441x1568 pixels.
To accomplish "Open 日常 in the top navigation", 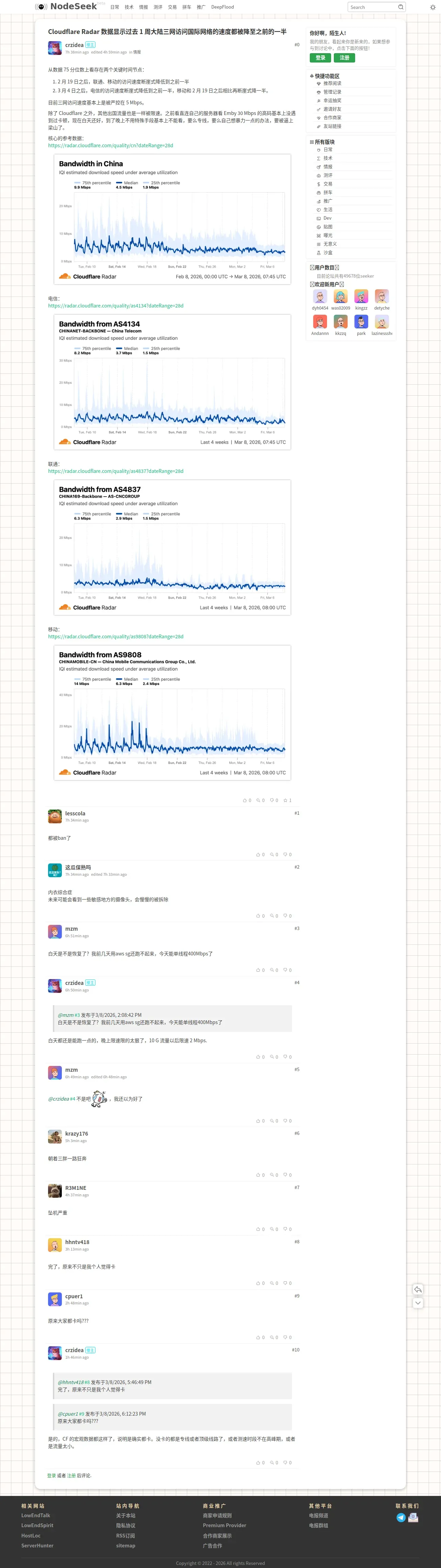I will tap(114, 7).
